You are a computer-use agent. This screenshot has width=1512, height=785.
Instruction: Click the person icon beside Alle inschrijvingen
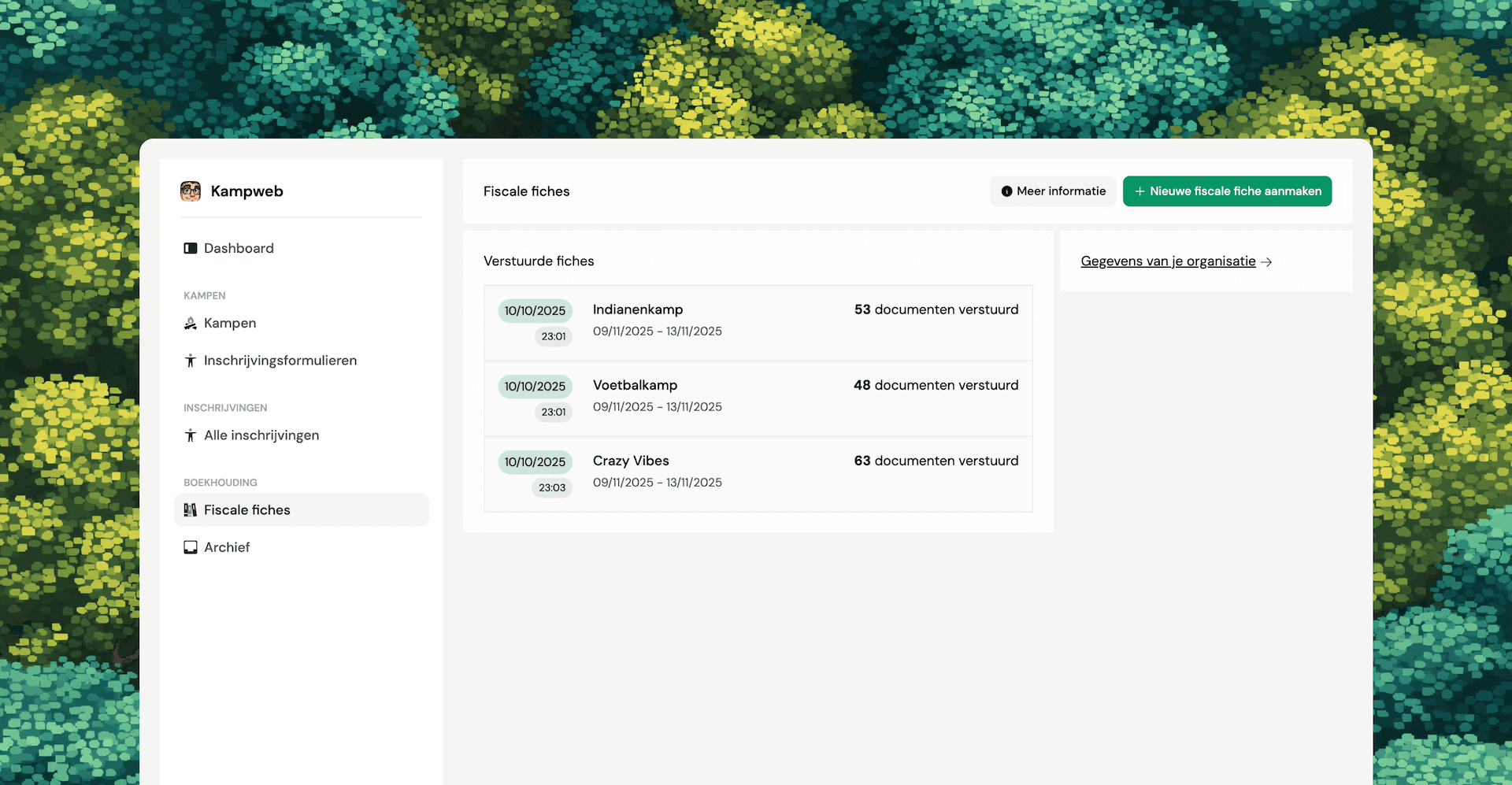pos(191,435)
